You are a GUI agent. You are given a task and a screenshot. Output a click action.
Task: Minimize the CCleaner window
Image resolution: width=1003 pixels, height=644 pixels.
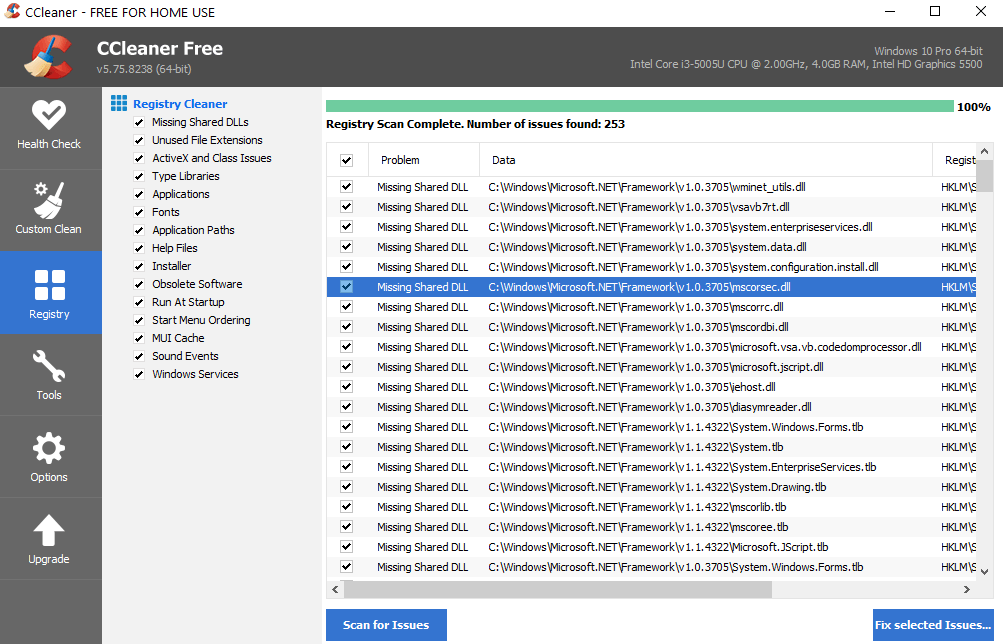coord(889,12)
